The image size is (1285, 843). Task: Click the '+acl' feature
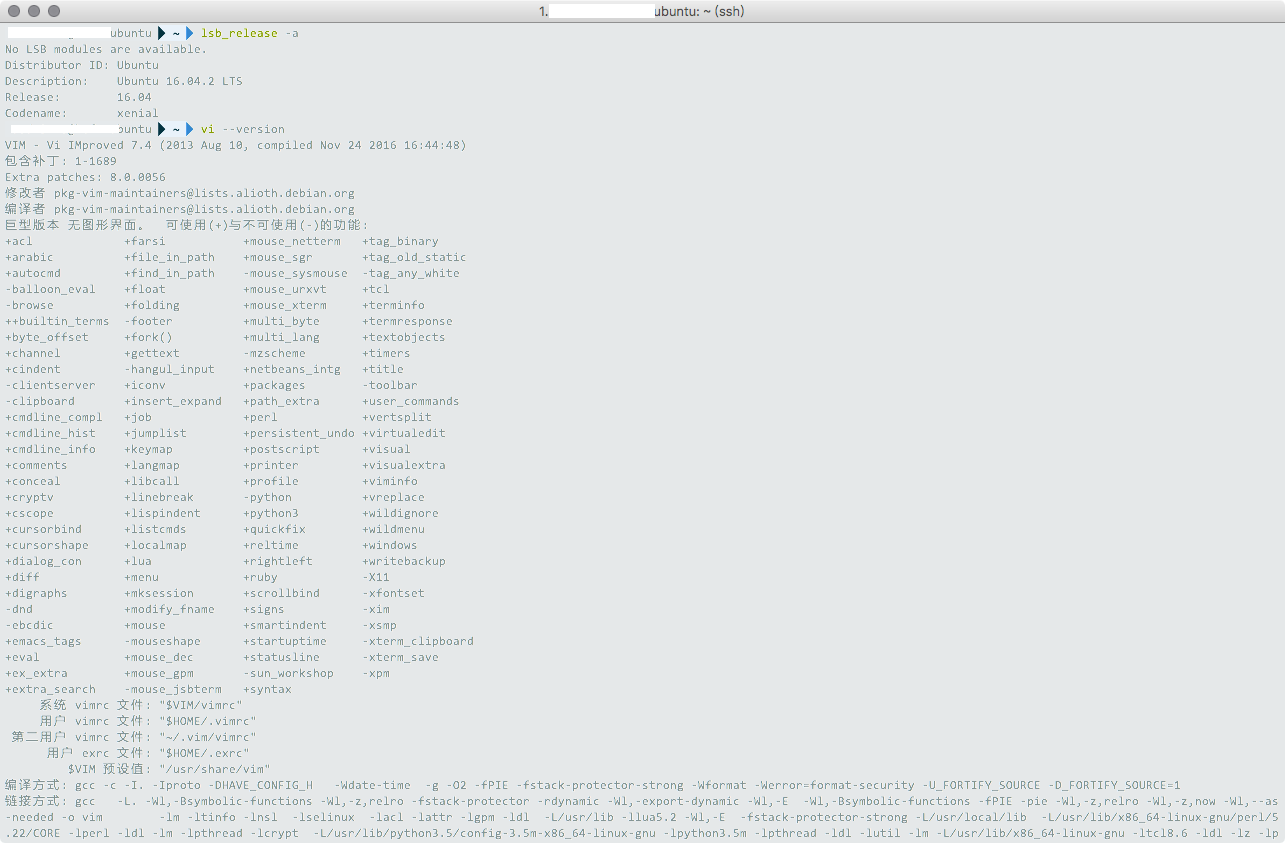tap(19, 241)
